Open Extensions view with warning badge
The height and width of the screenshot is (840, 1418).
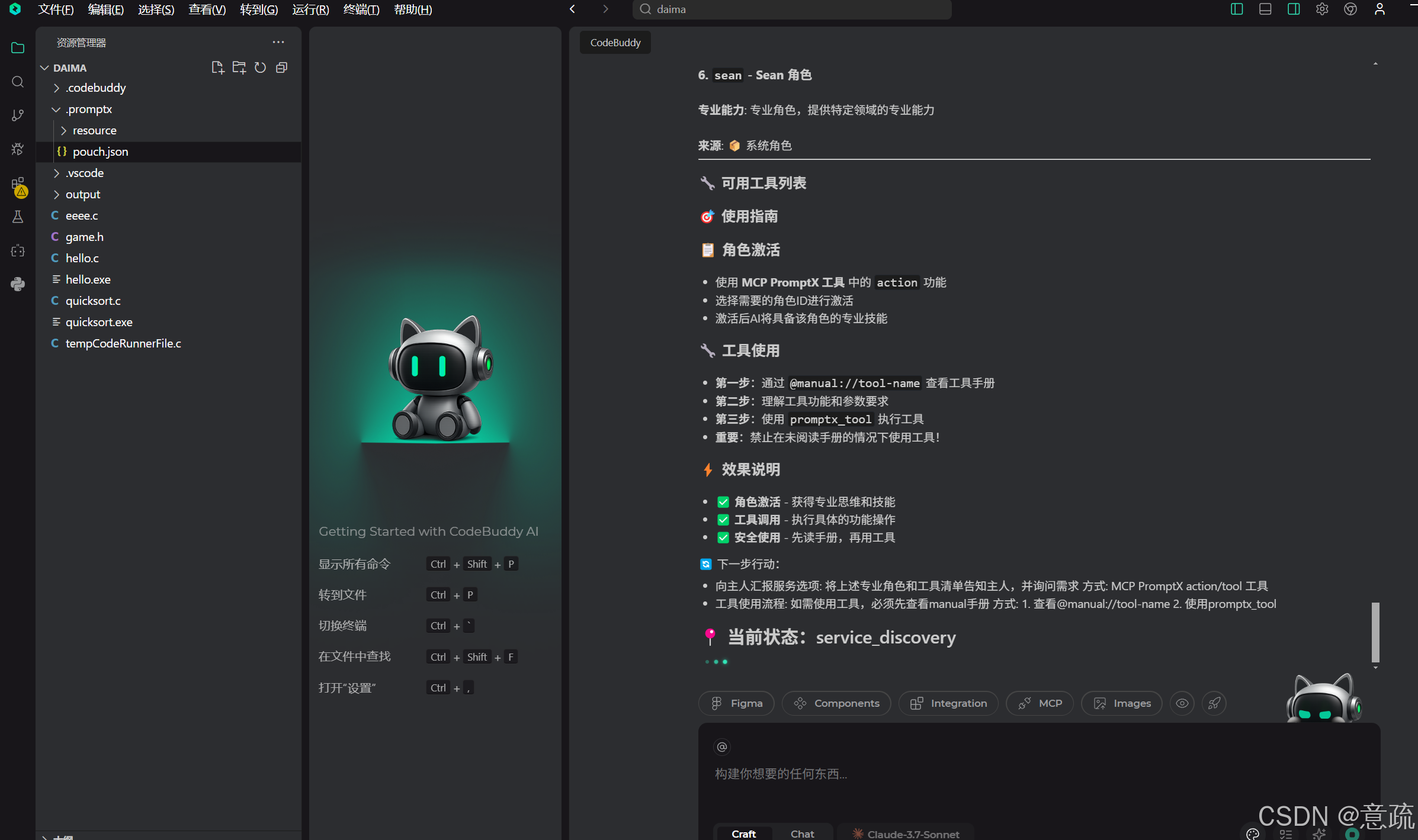17,184
